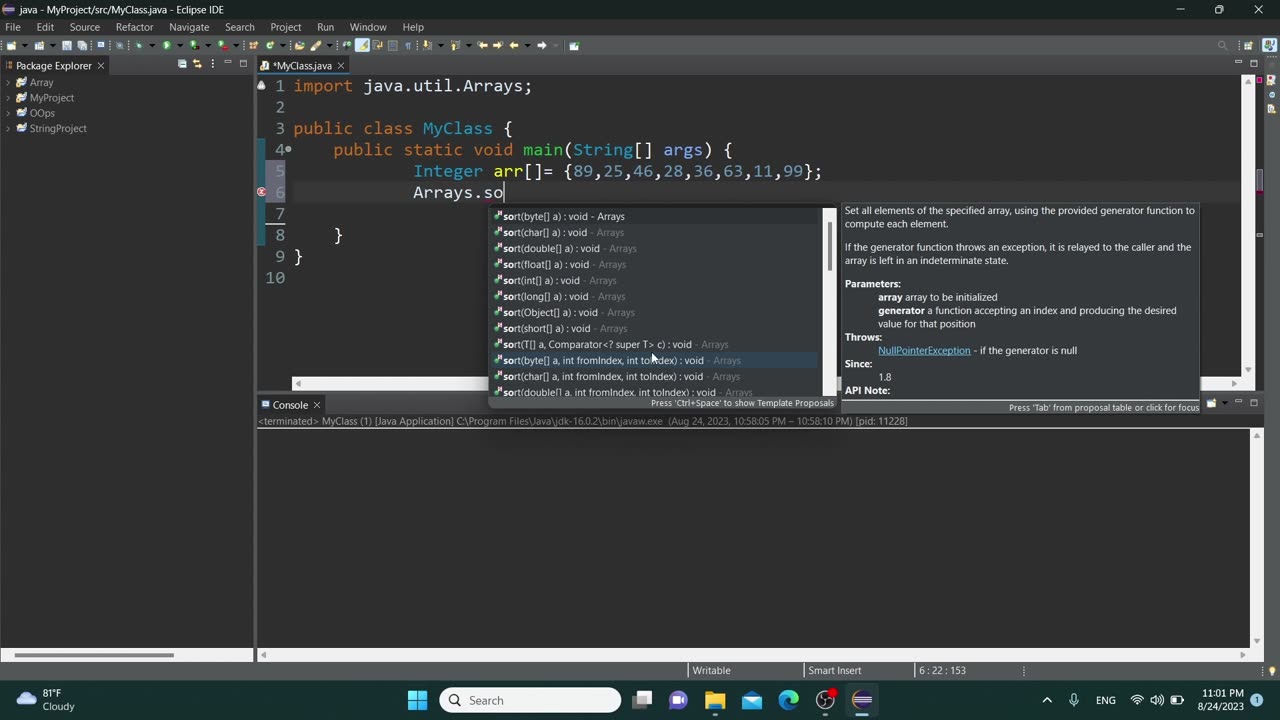1280x720 pixels.
Task: Select StringProject in Package Explorer
Action: [x=58, y=128]
